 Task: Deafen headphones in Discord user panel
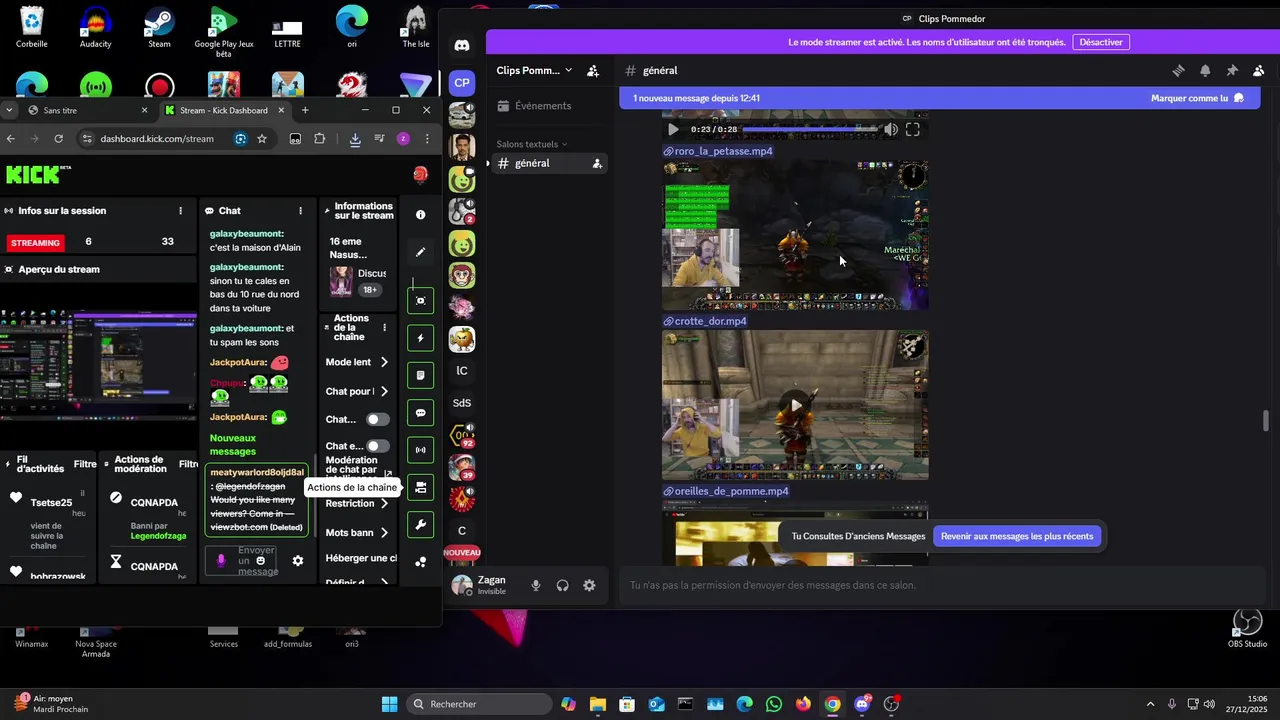pos(563,586)
